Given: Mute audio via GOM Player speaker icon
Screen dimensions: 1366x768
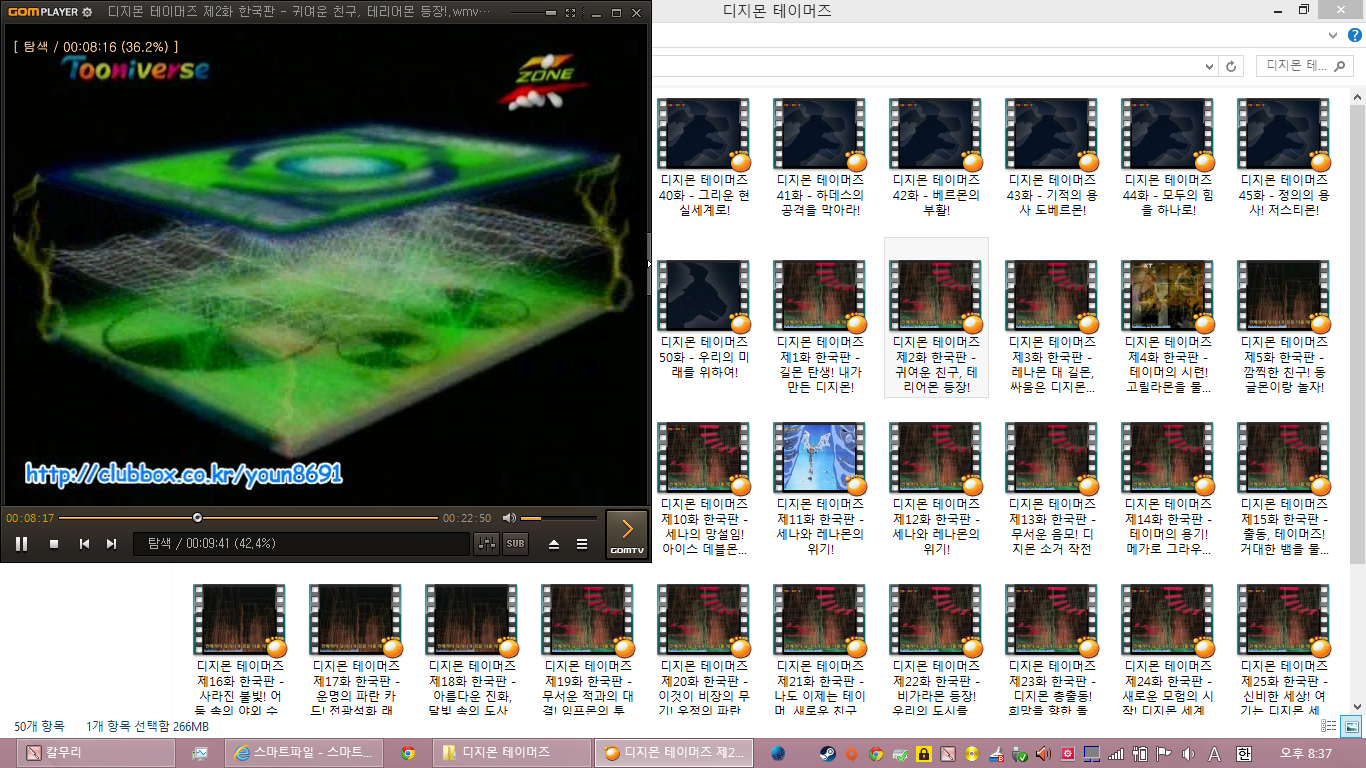Looking at the screenshot, I should pyautogui.click(x=509, y=518).
